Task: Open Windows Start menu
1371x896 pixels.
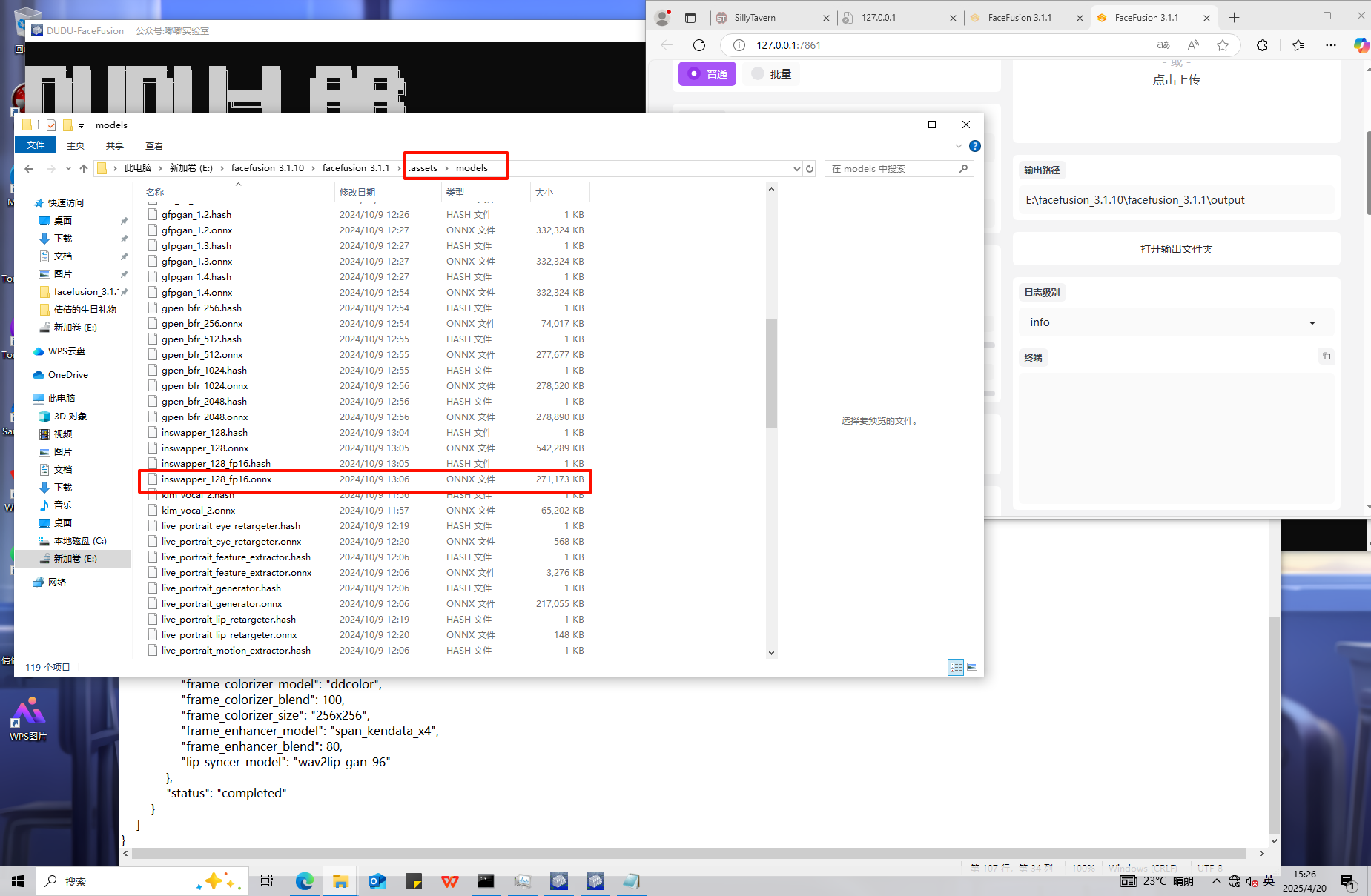Action: point(18,881)
